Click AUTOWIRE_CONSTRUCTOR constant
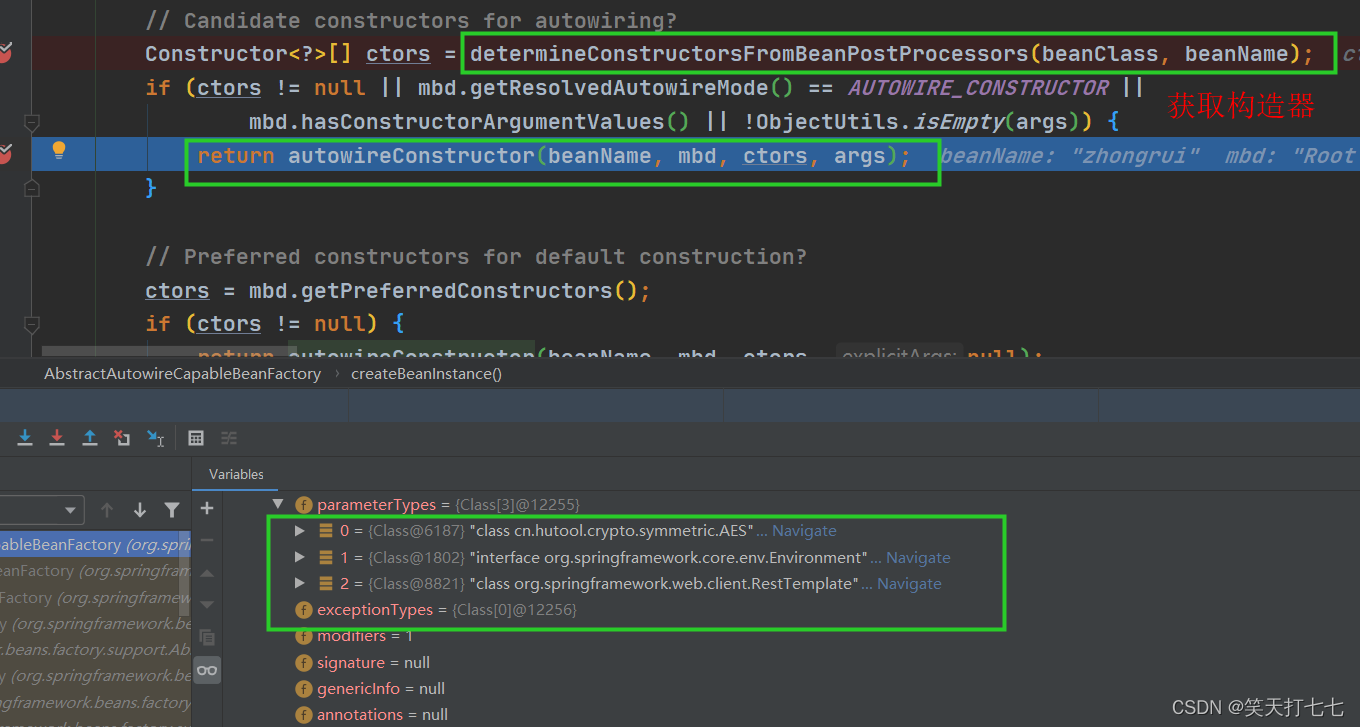1360x727 pixels. (x=979, y=88)
